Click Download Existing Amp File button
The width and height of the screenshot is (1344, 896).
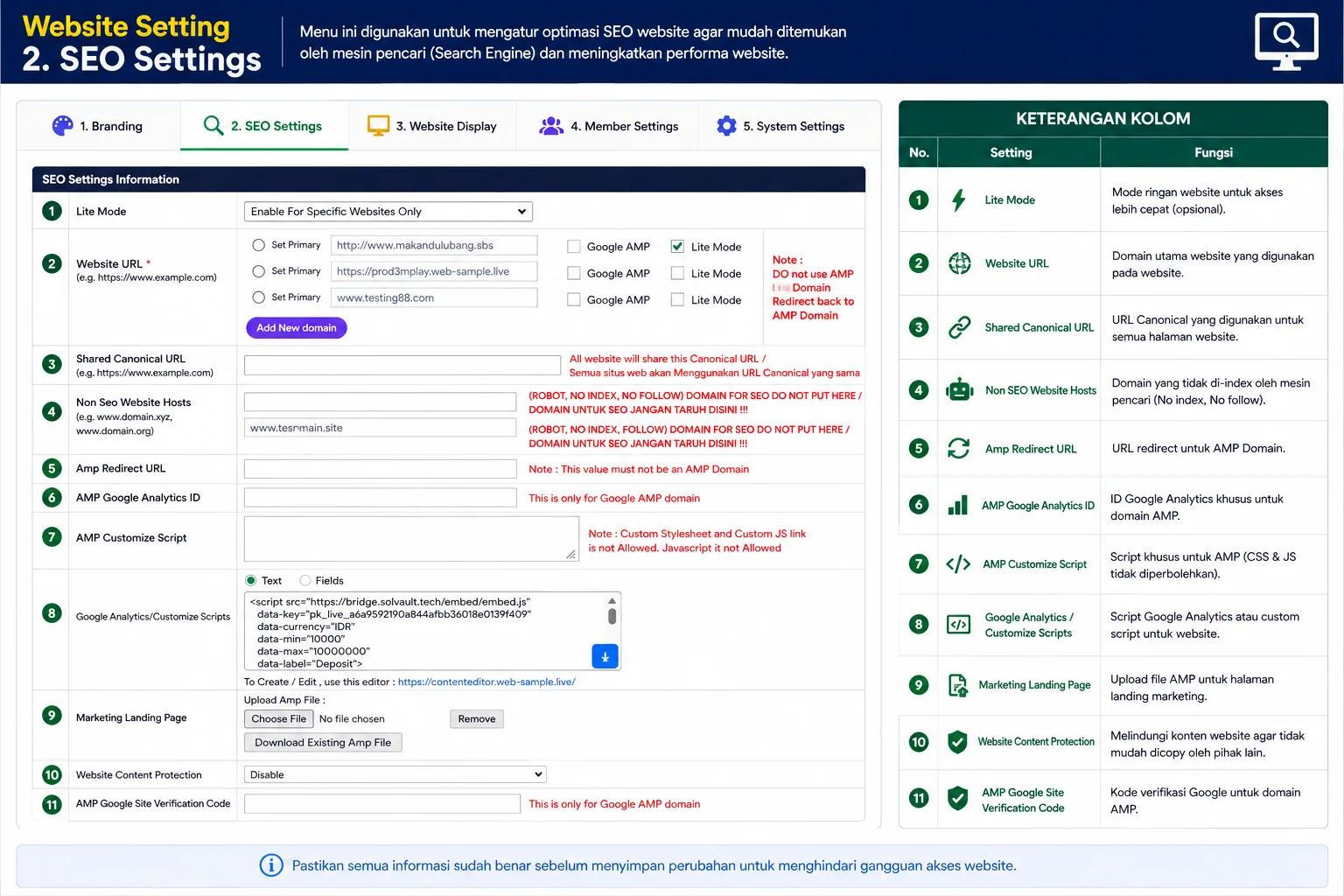(323, 743)
